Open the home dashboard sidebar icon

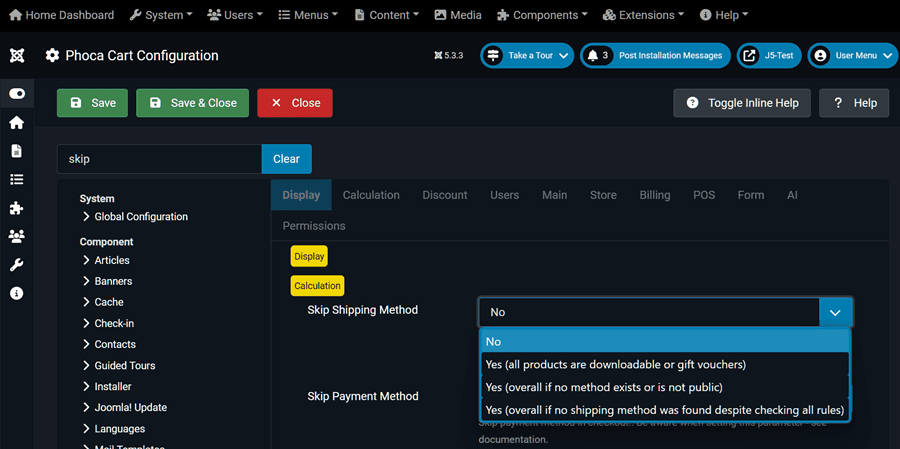coord(17,122)
